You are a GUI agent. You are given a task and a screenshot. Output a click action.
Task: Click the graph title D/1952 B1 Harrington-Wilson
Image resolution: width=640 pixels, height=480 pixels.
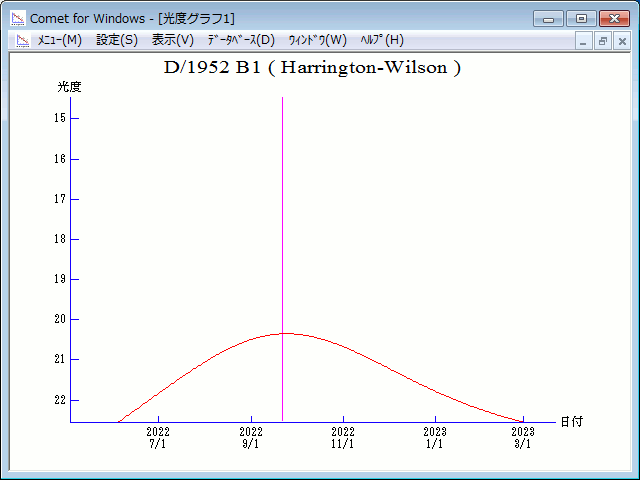click(312, 68)
